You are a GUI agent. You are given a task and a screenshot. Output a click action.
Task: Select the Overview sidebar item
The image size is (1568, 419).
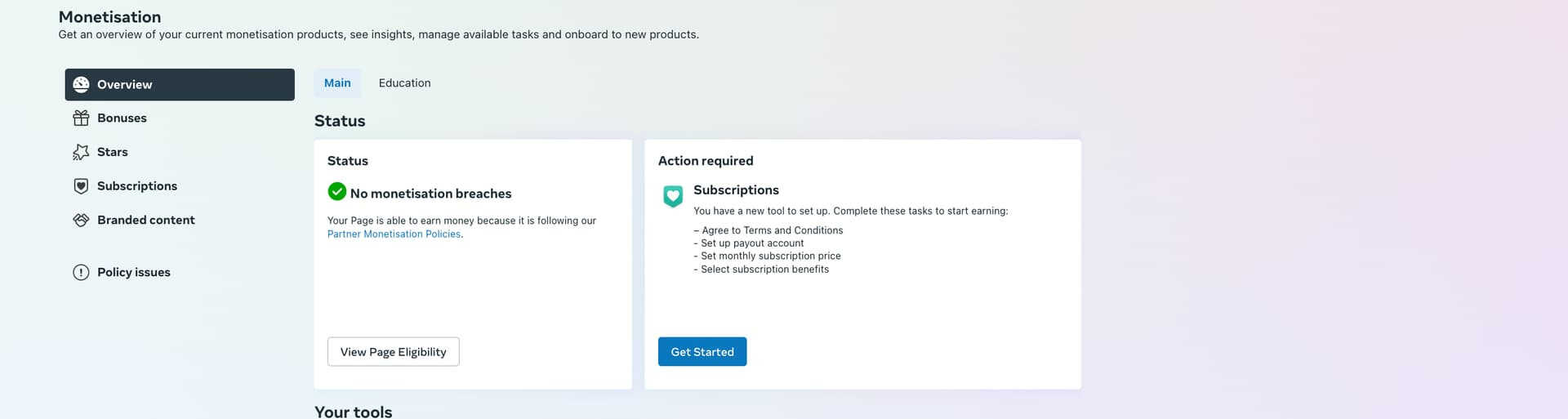pyautogui.click(x=180, y=84)
